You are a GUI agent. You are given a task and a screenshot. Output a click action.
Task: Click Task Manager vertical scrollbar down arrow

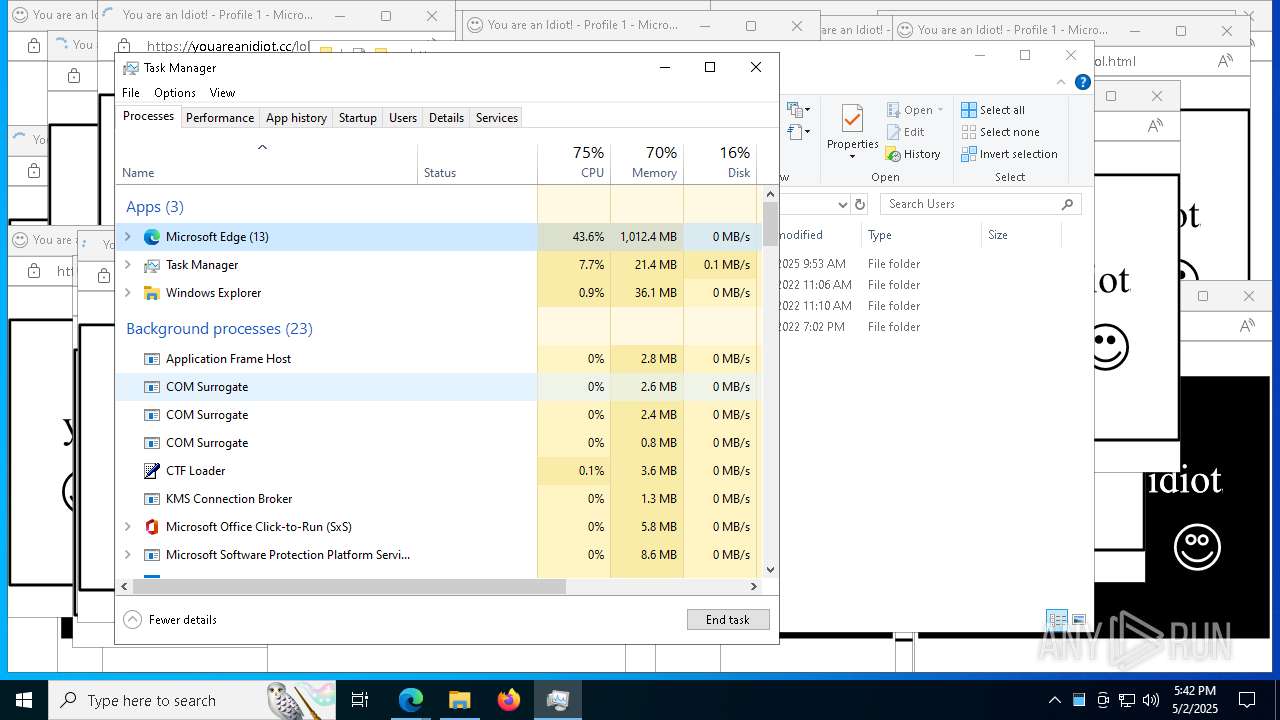click(x=770, y=570)
